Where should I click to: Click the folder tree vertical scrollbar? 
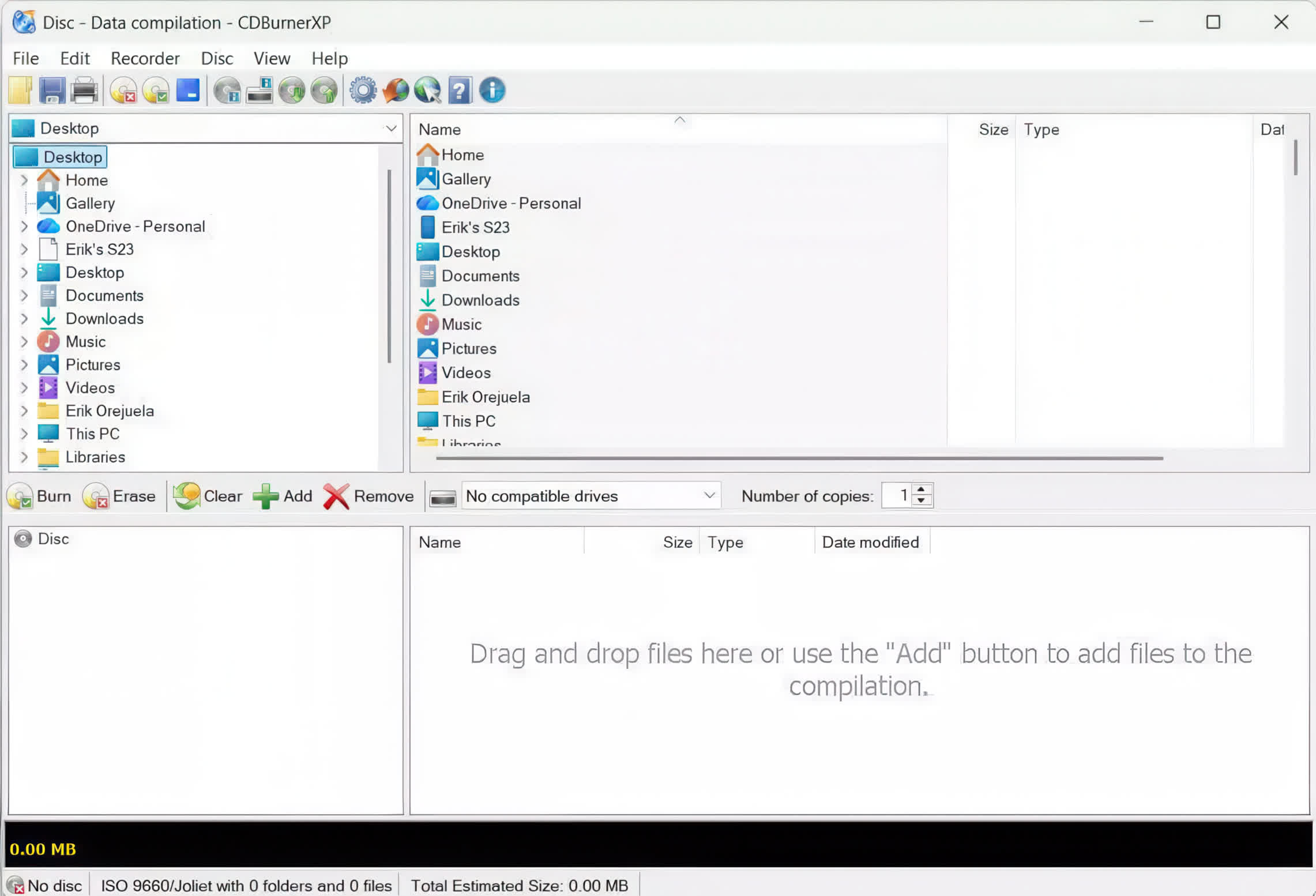point(390,265)
